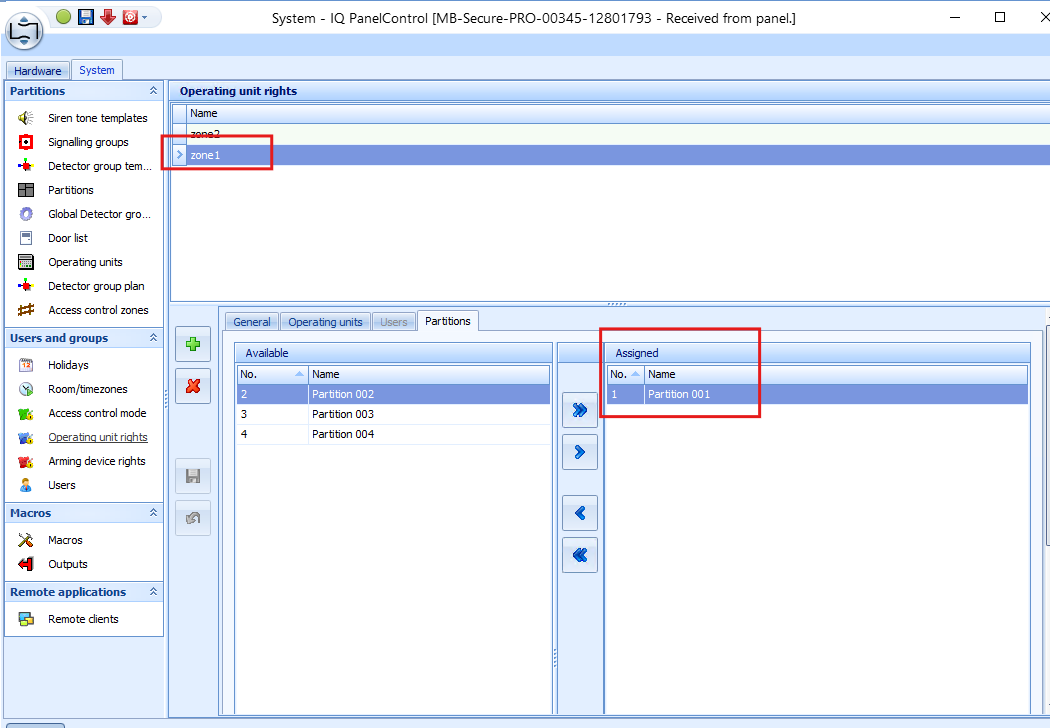Image resolution: width=1050 pixels, height=728 pixels.
Task: Click the Room/timezones clock icon
Action: click(x=25, y=389)
